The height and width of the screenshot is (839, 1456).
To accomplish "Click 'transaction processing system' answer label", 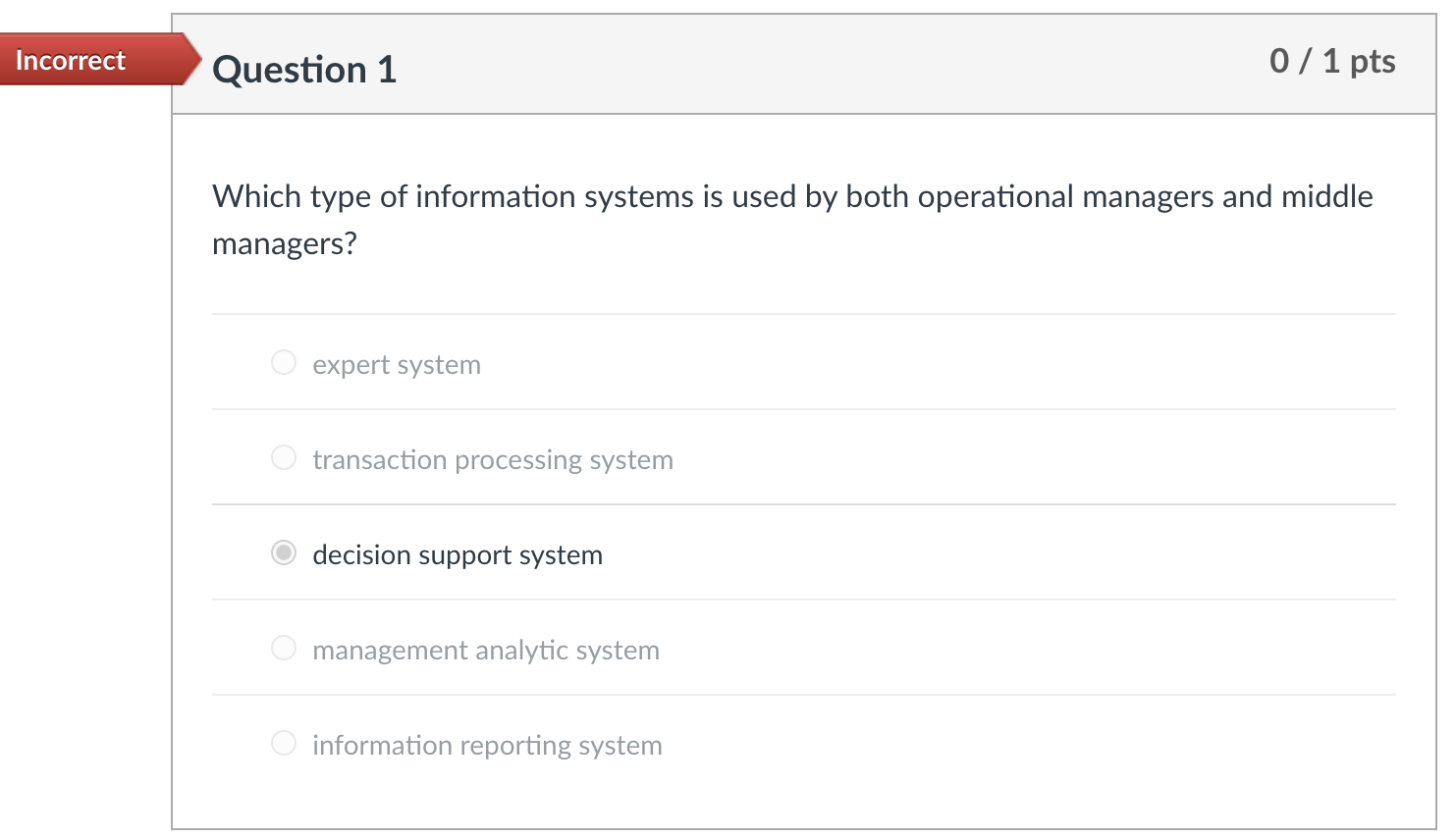I will (x=493, y=460).
